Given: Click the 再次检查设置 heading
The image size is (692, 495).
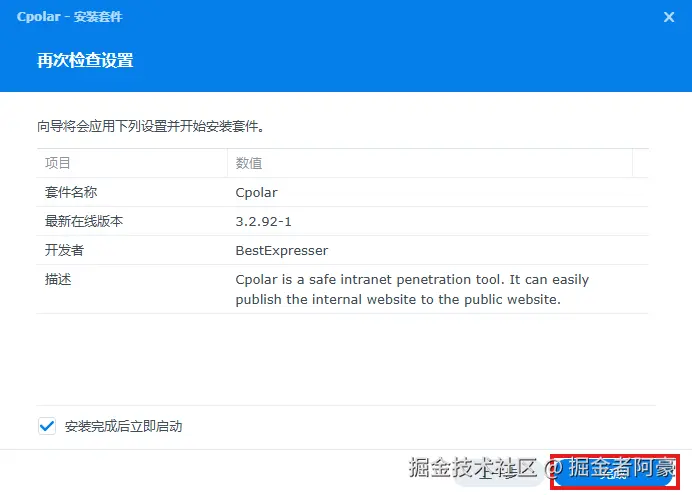Looking at the screenshot, I should (85, 60).
